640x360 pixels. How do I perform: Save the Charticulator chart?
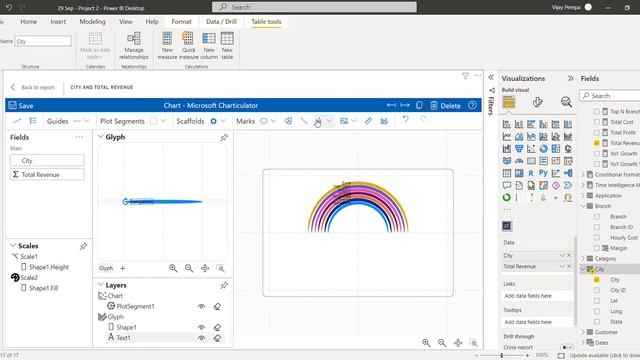[21, 106]
